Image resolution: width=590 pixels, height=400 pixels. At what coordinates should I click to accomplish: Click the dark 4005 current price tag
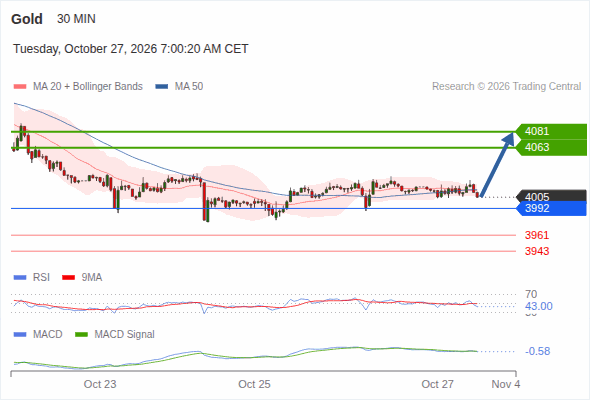(x=551, y=196)
